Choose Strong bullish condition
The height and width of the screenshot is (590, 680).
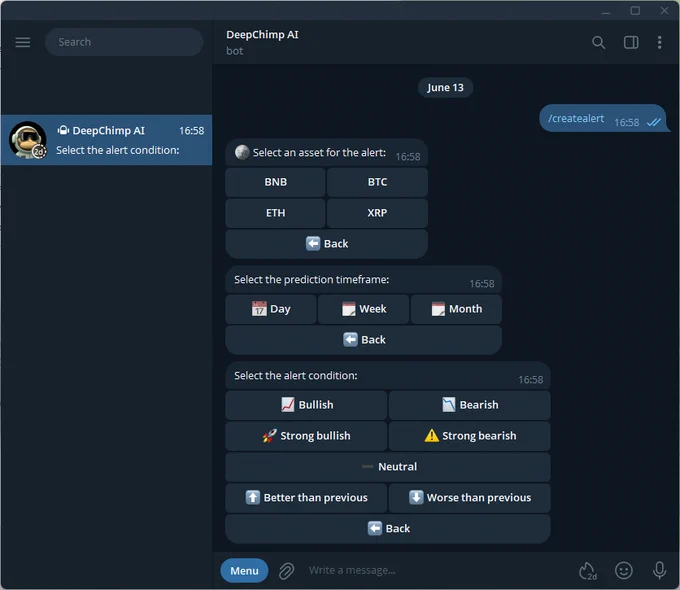tap(306, 436)
